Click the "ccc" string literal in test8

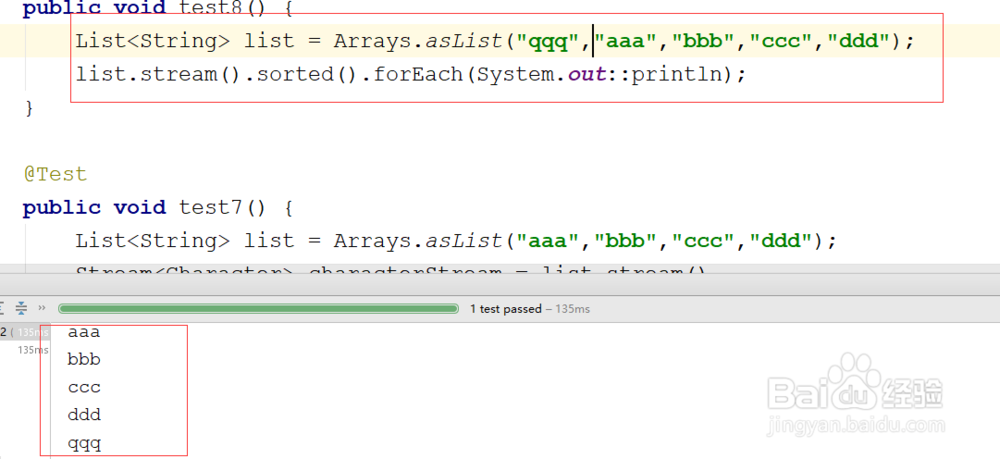pyautogui.click(x=780, y=41)
